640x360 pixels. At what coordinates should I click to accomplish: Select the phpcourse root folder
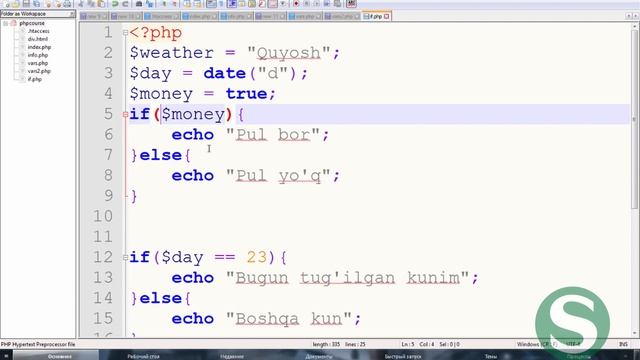pyautogui.click(x=32, y=23)
